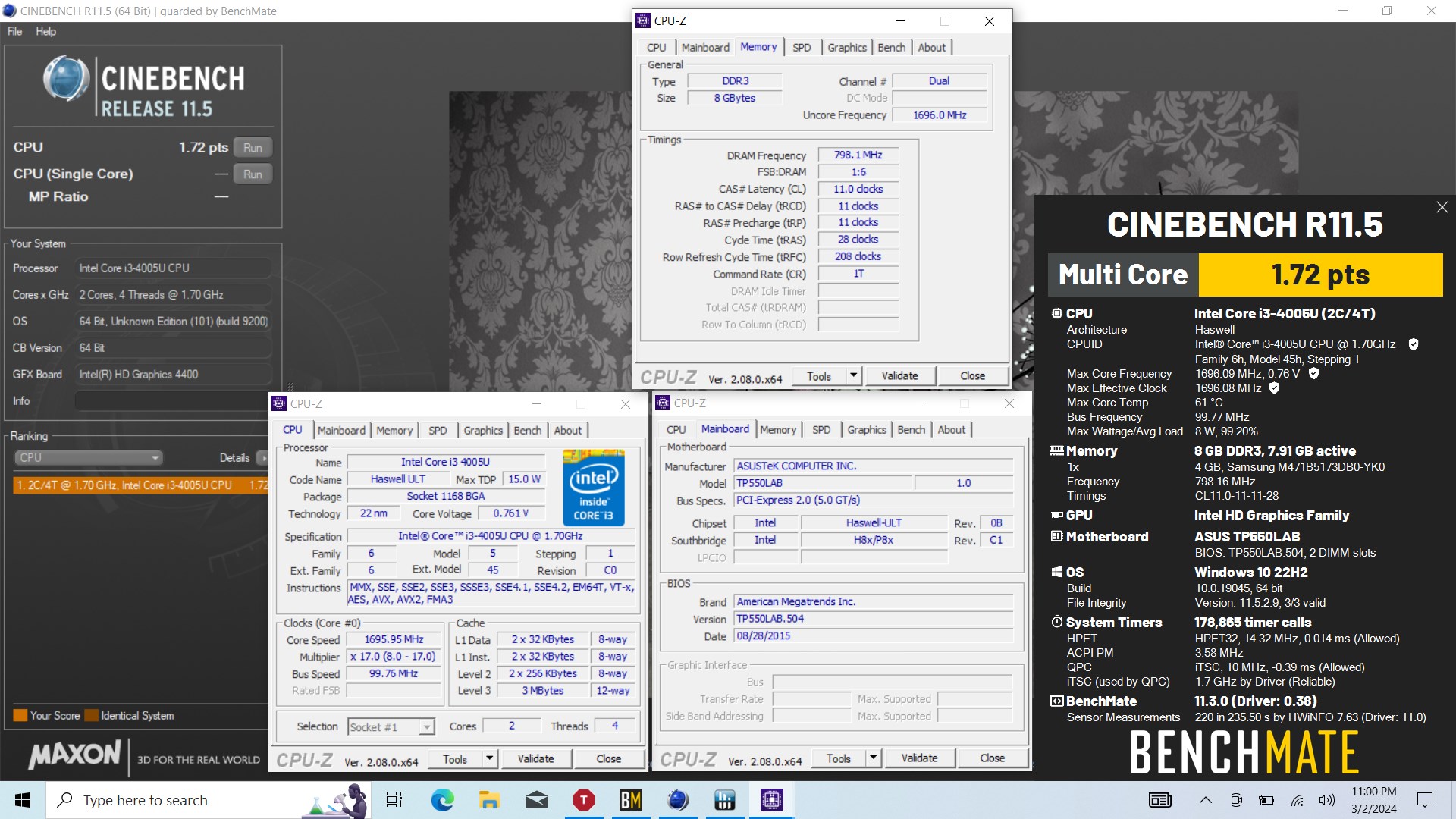Select the 2C/4T i3-4005U ranking row
1456x819 pixels.
tap(141, 485)
